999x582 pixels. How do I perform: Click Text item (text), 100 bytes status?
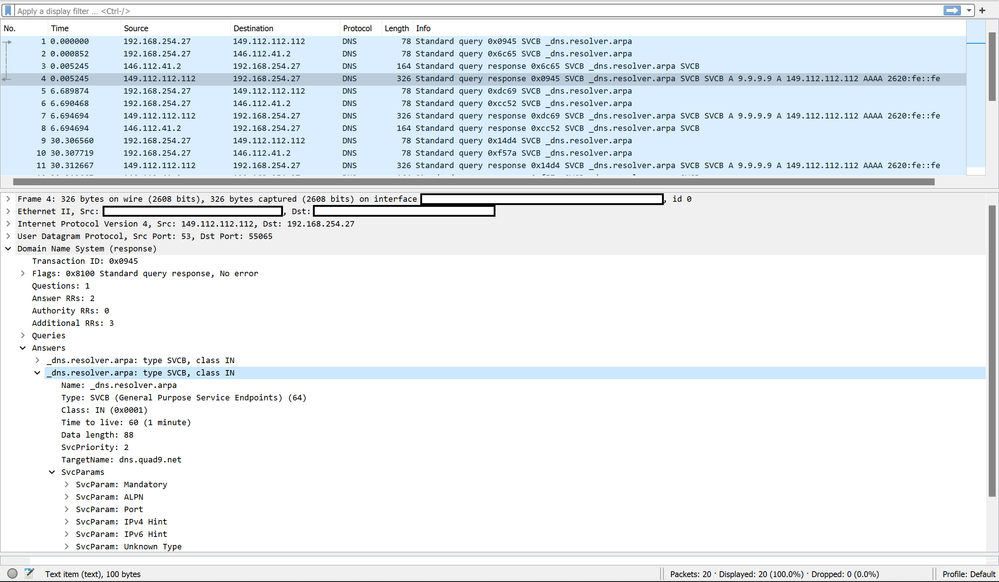coord(93,574)
